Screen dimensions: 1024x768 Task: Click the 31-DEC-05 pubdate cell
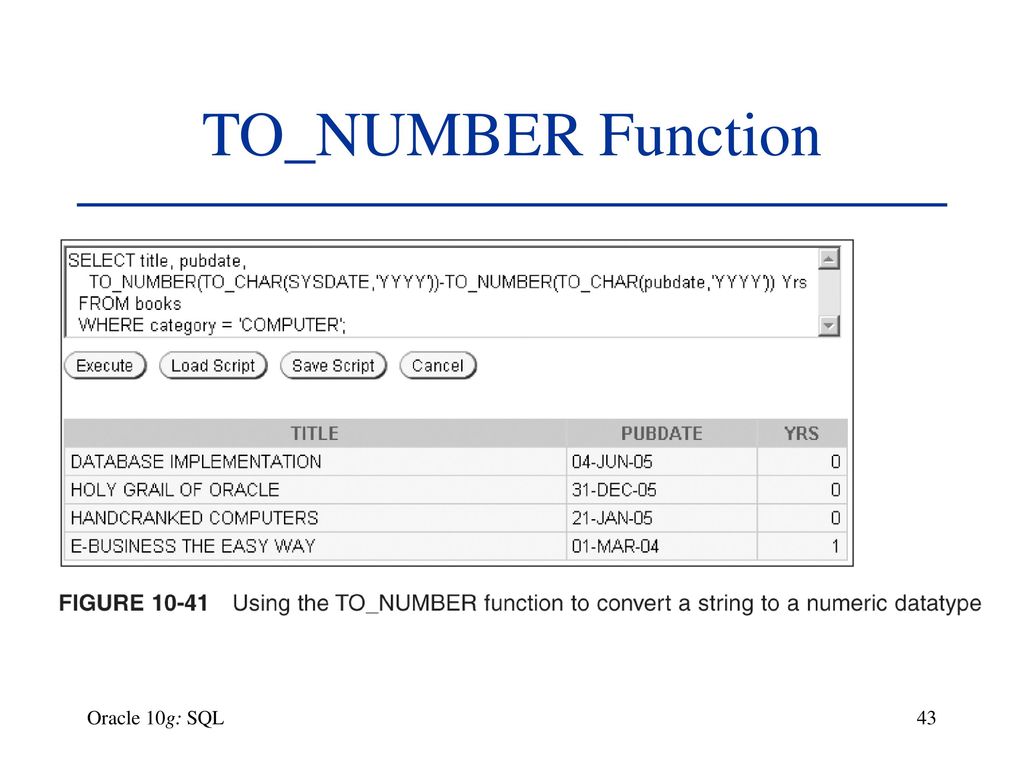point(662,490)
